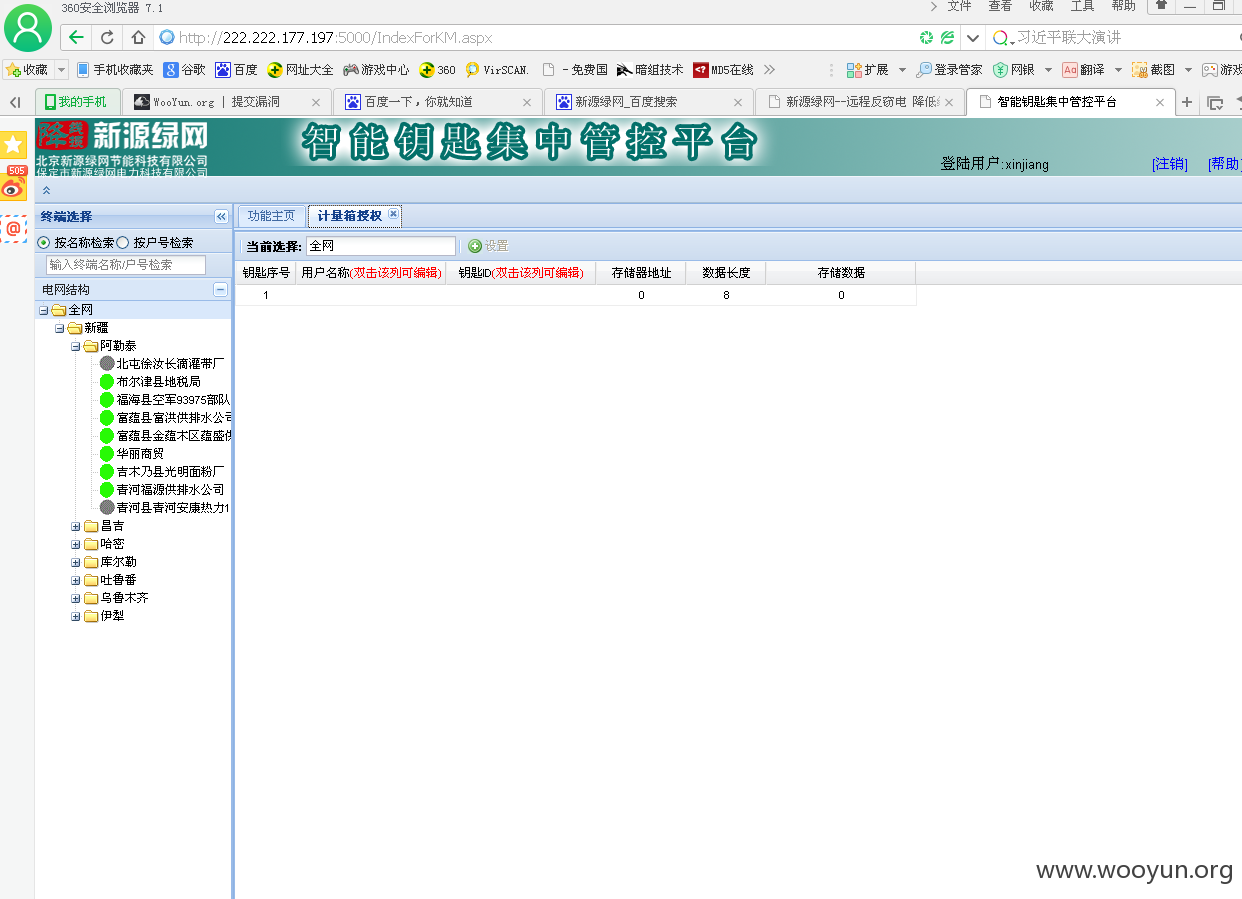Screen dimensions: 1242x899
Task: Open the 暗组技术 bookmark
Action: tap(650, 70)
